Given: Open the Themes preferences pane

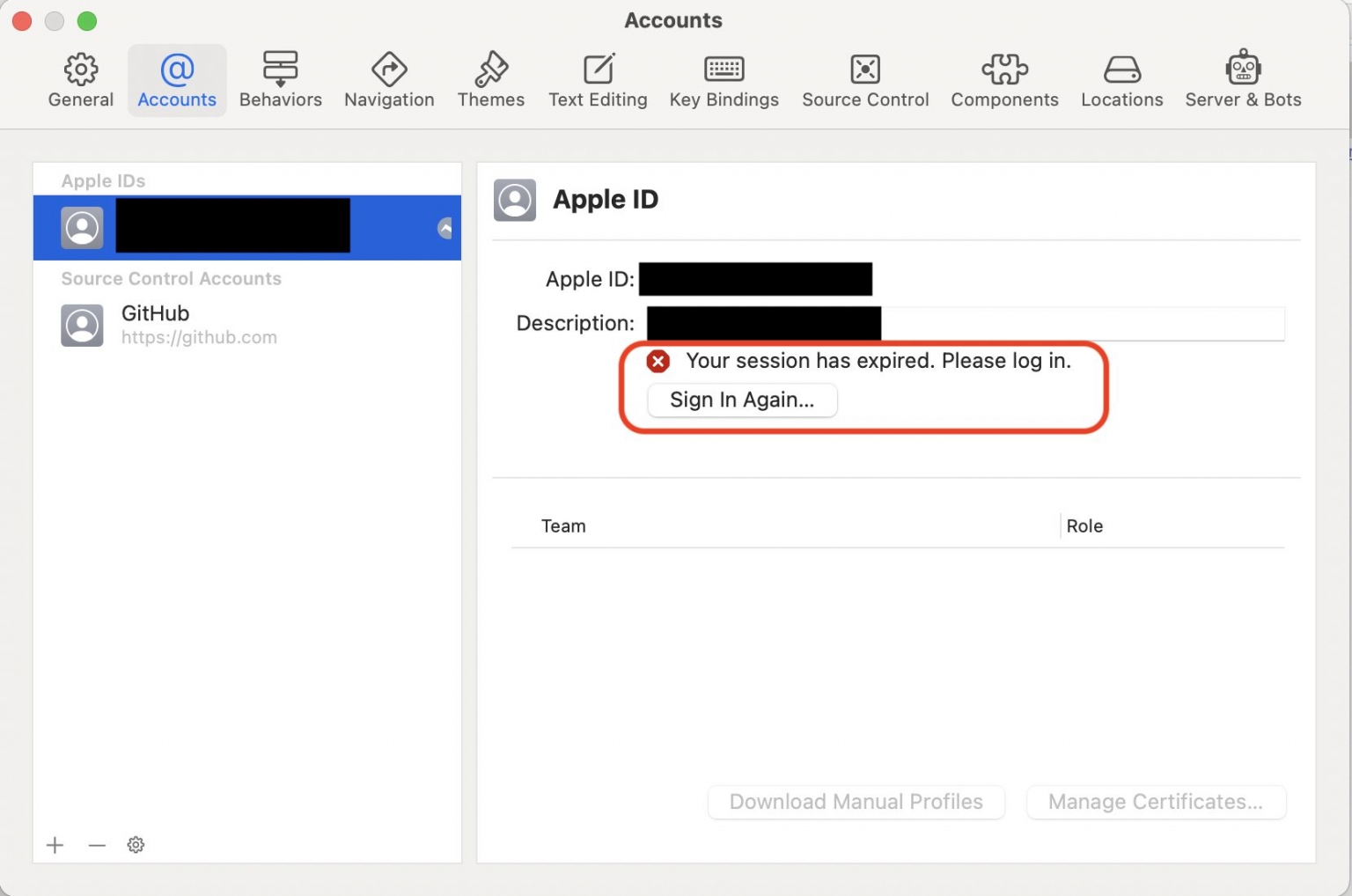Looking at the screenshot, I should [490, 79].
